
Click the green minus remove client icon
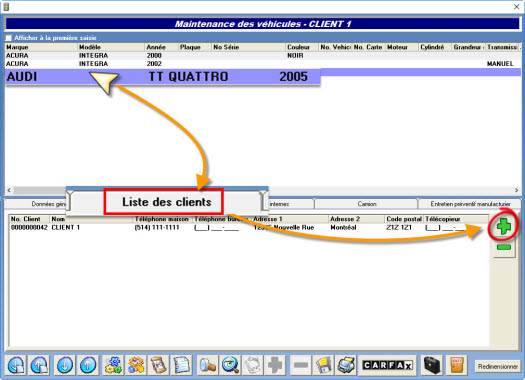[504, 247]
